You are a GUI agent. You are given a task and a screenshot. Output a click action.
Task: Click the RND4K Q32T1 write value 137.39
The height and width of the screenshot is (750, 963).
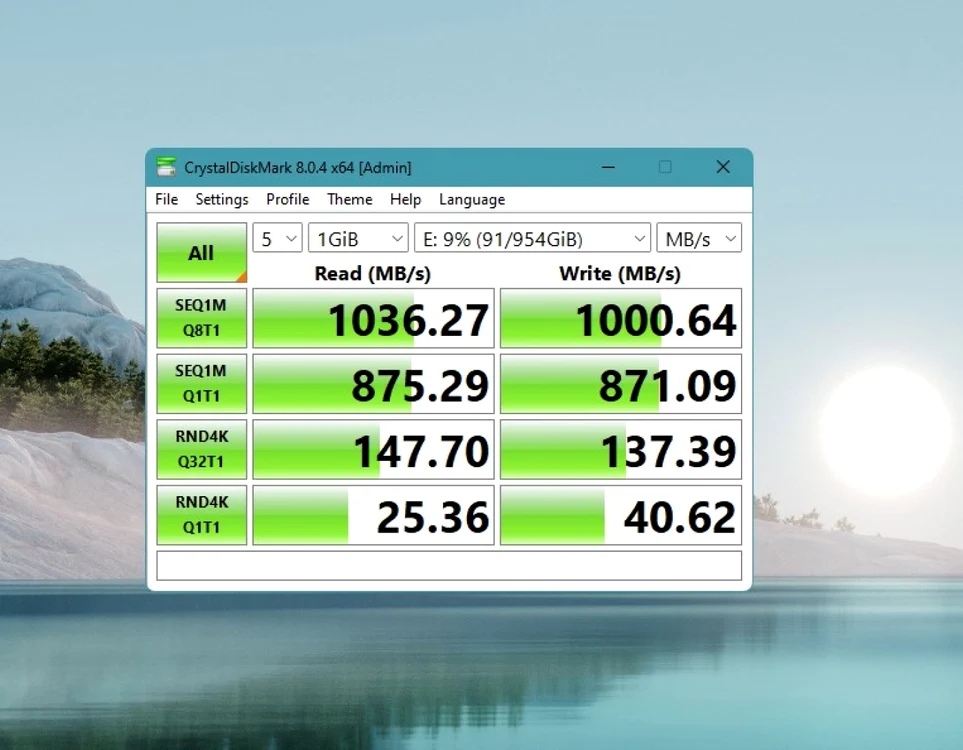click(621, 450)
